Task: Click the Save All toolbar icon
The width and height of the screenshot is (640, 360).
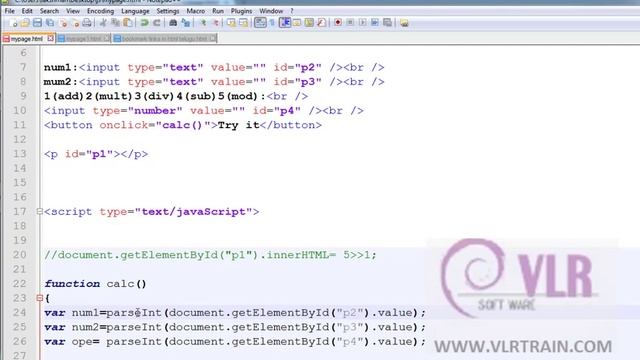Action: point(50,23)
